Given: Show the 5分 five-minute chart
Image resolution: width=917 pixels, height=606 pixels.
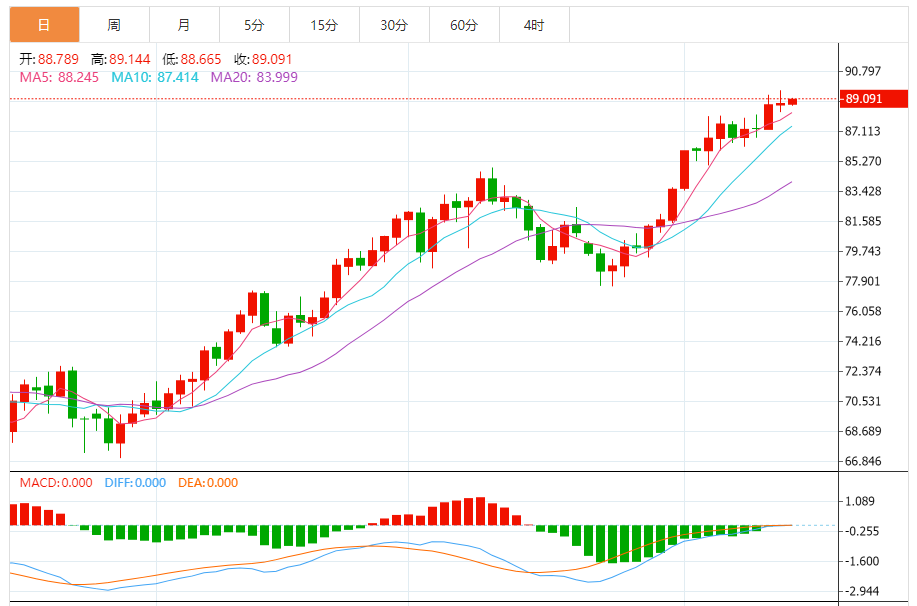Looking at the screenshot, I should (x=254, y=25).
